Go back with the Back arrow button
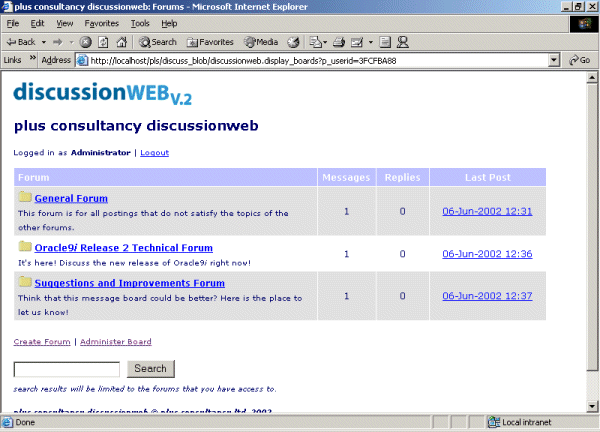600x432 pixels. pyautogui.click(x=21, y=42)
